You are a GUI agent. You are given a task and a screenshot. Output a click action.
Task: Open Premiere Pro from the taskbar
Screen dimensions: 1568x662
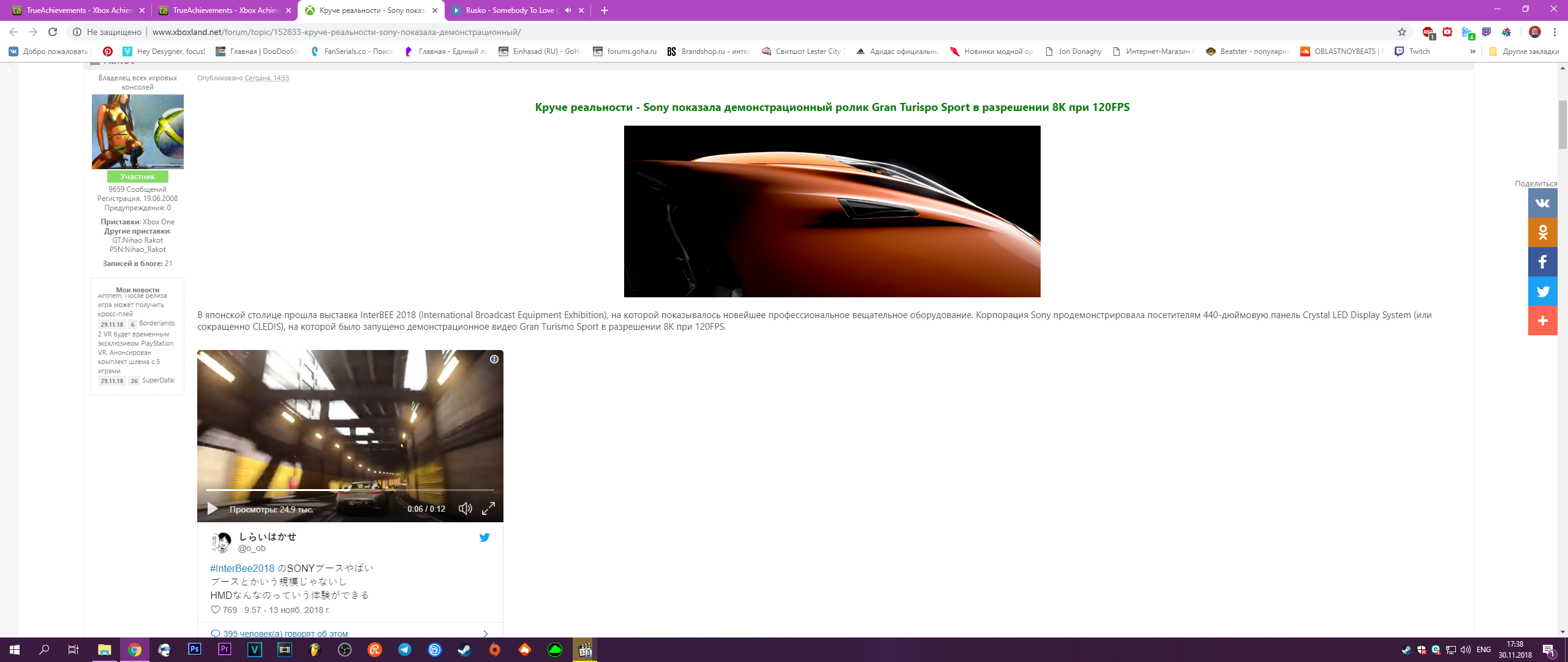(x=225, y=650)
